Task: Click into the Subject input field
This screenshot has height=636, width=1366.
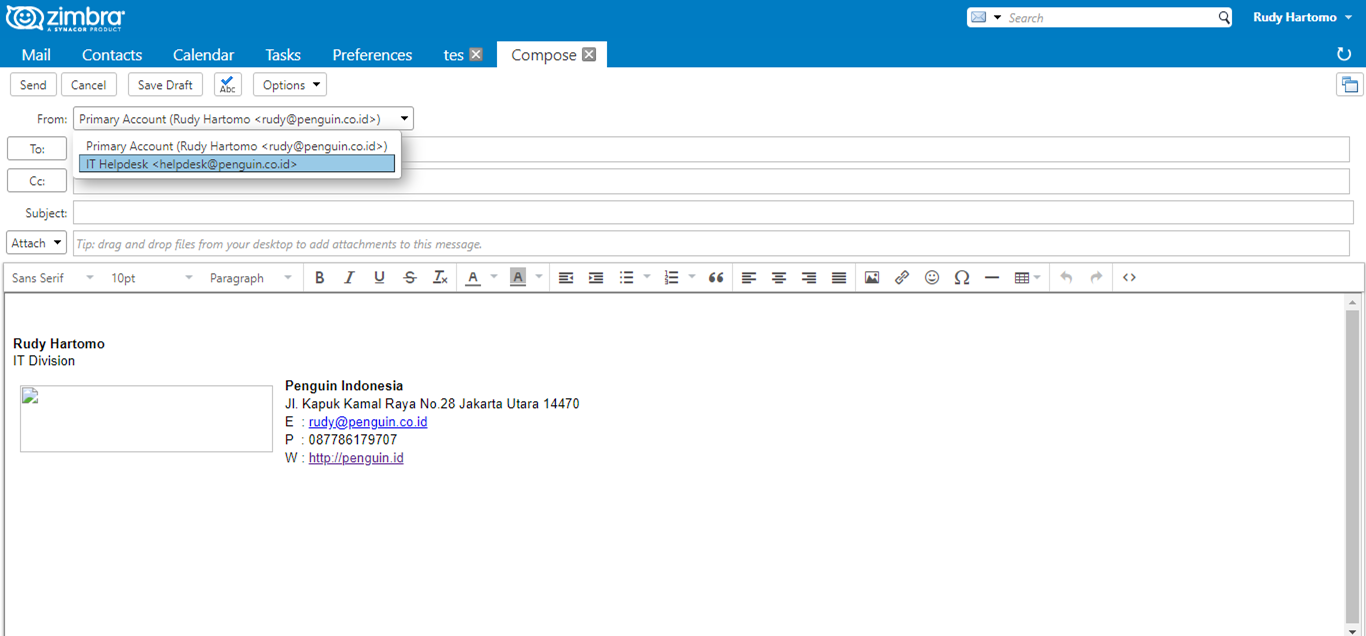Action: 711,213
